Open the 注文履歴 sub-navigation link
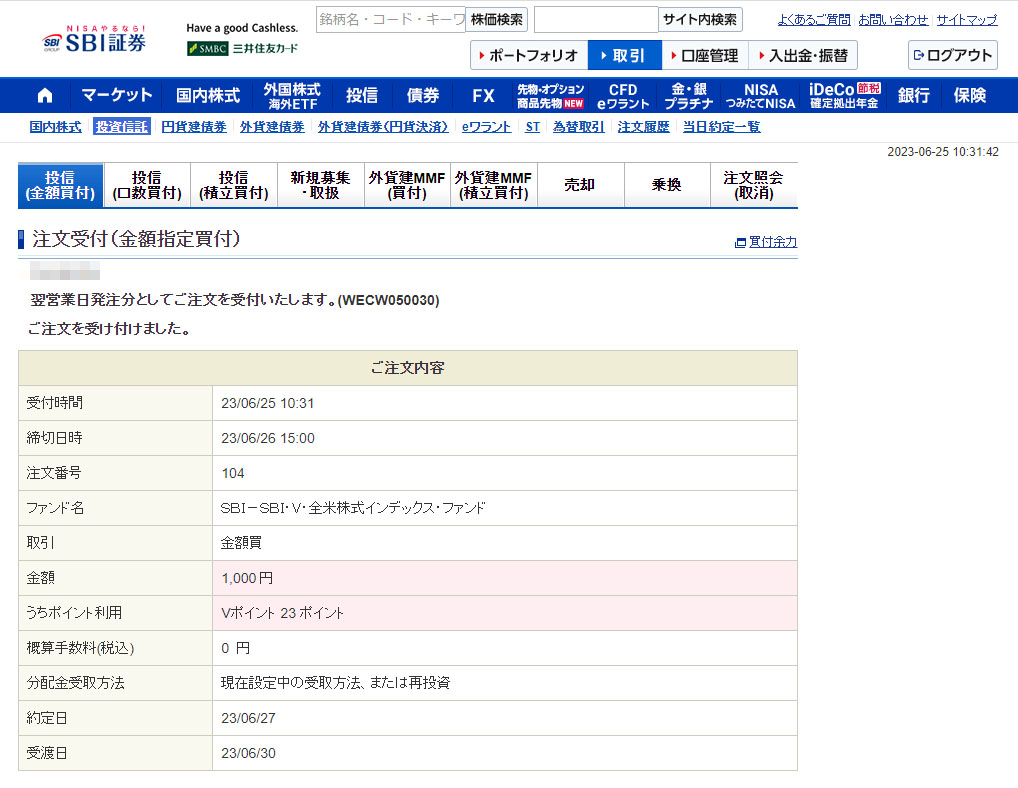 pyautogui.click(x=643, y=127)
